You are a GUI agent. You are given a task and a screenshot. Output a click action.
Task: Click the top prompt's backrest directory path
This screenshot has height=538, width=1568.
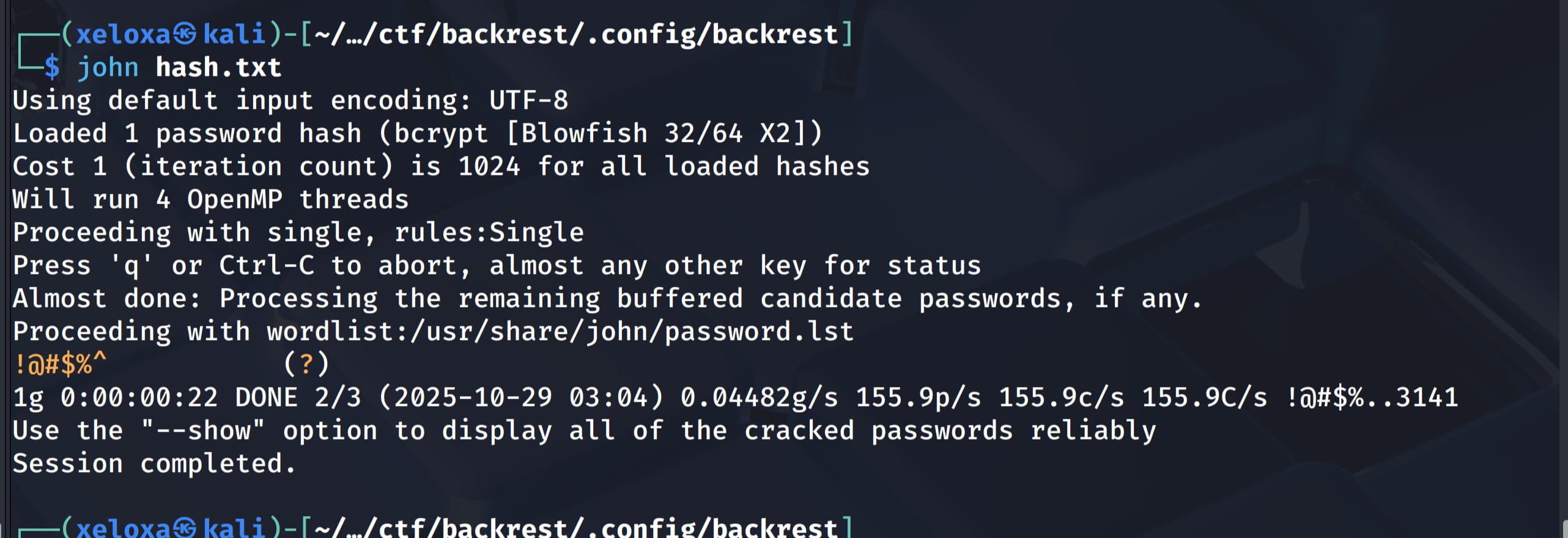tap(577, 34)
